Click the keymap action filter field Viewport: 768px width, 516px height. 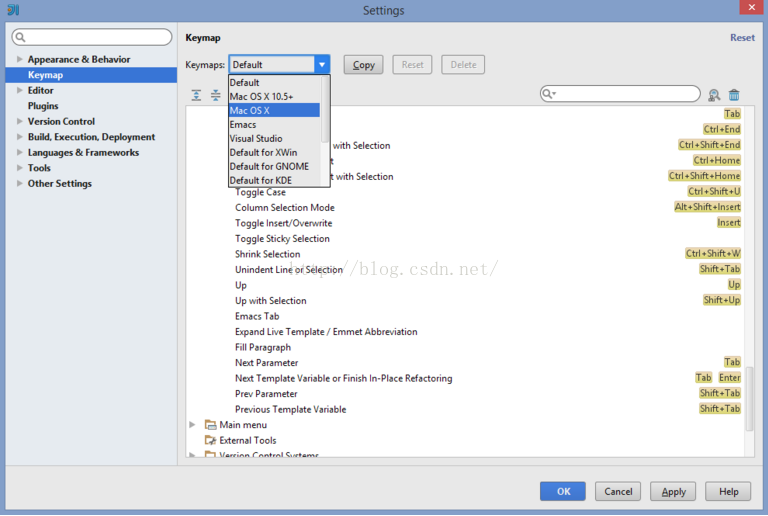(620, 94)
